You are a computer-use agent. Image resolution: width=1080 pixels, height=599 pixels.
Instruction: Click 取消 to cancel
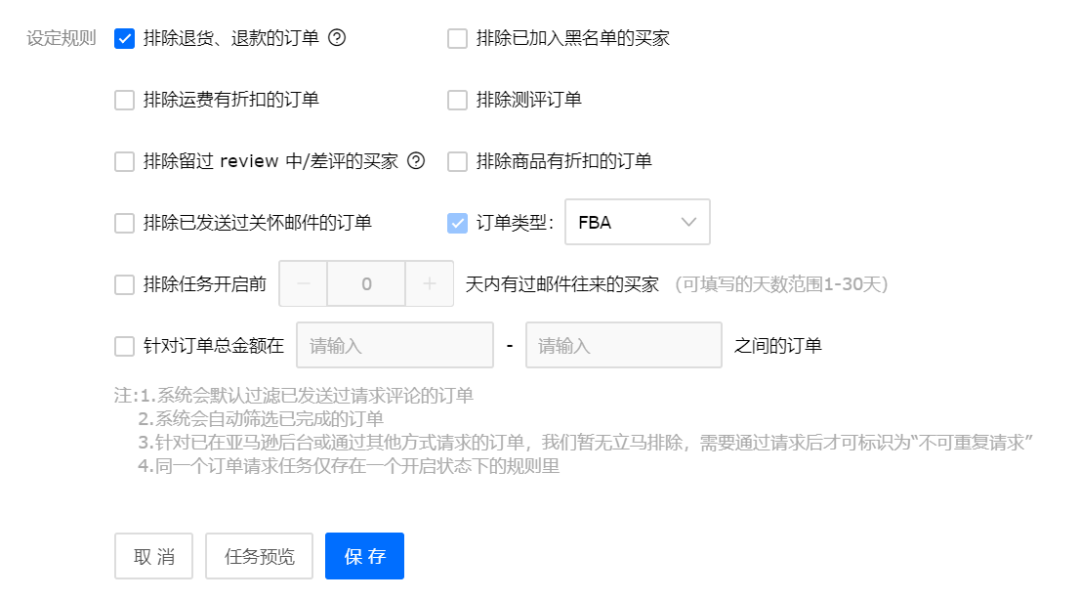click(x=153, y=556)
